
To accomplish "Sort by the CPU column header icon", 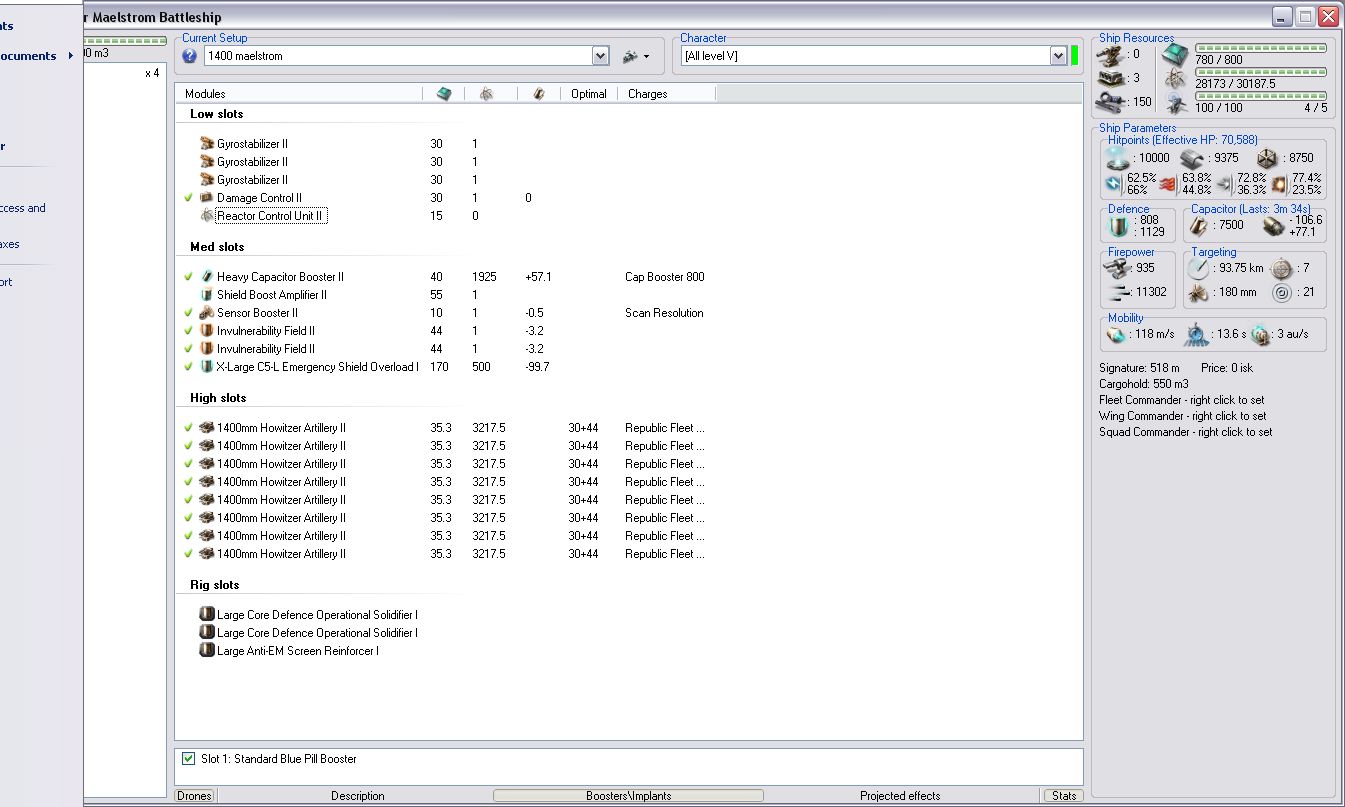I will pyautogui.click(x=444, y=94).
